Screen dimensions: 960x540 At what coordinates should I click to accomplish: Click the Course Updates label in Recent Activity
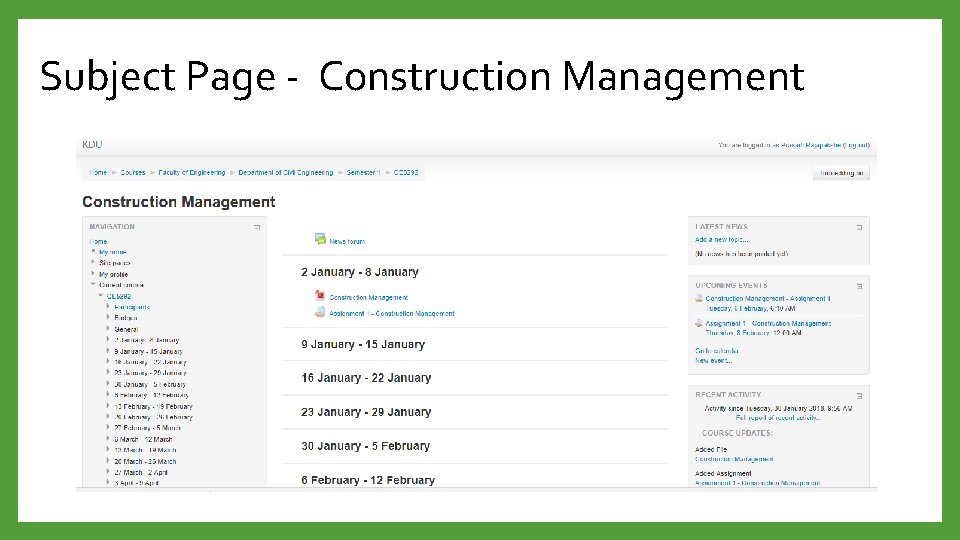(x=737, y=433)
